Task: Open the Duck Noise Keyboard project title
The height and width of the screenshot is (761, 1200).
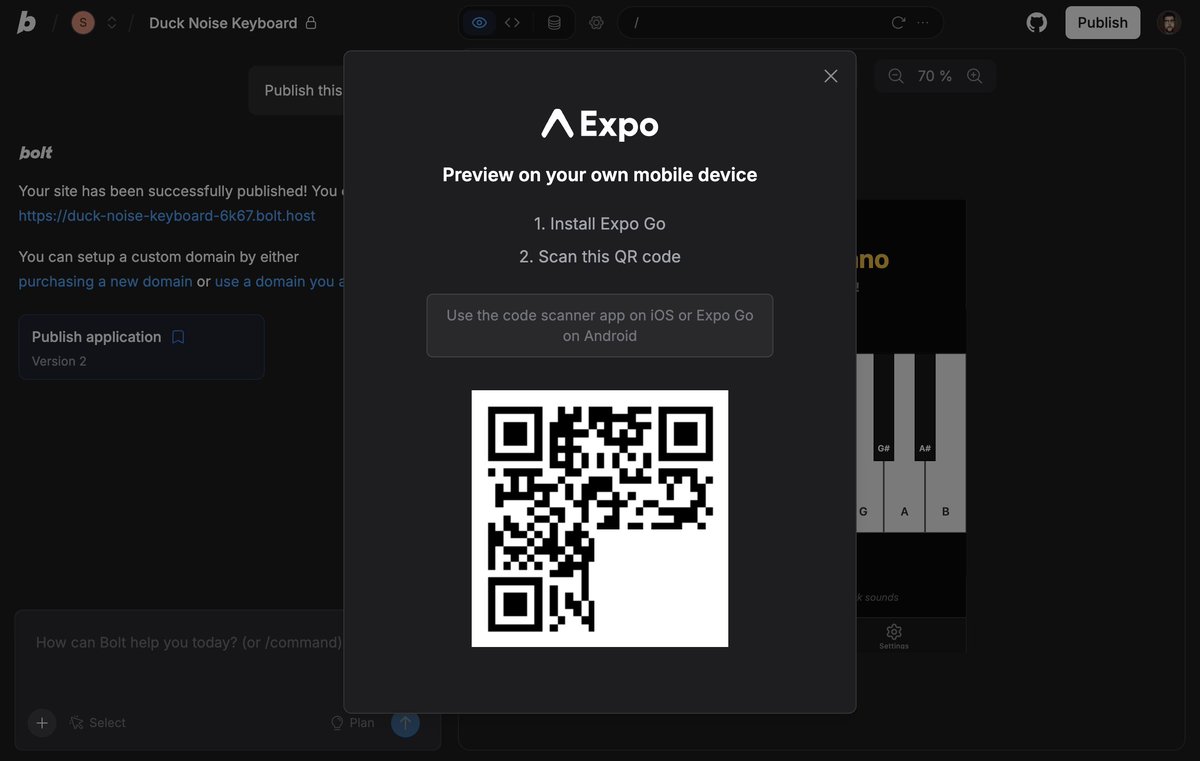Action: coord(223,22)
